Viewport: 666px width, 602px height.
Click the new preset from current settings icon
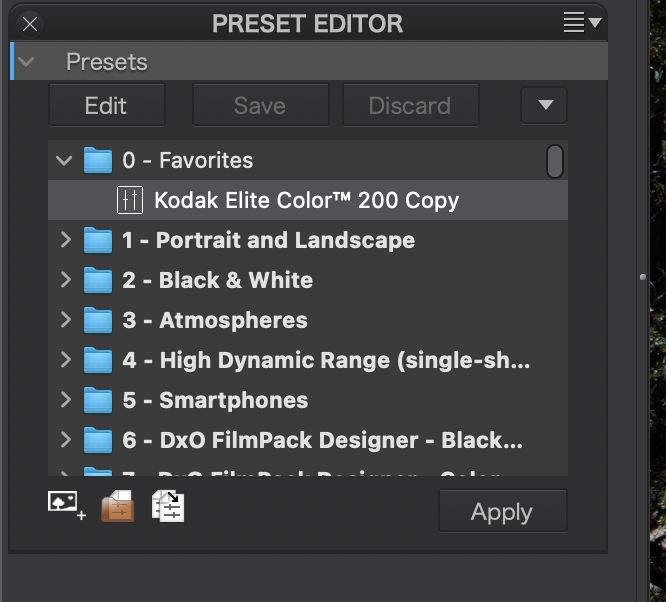(x=66, y=505)
